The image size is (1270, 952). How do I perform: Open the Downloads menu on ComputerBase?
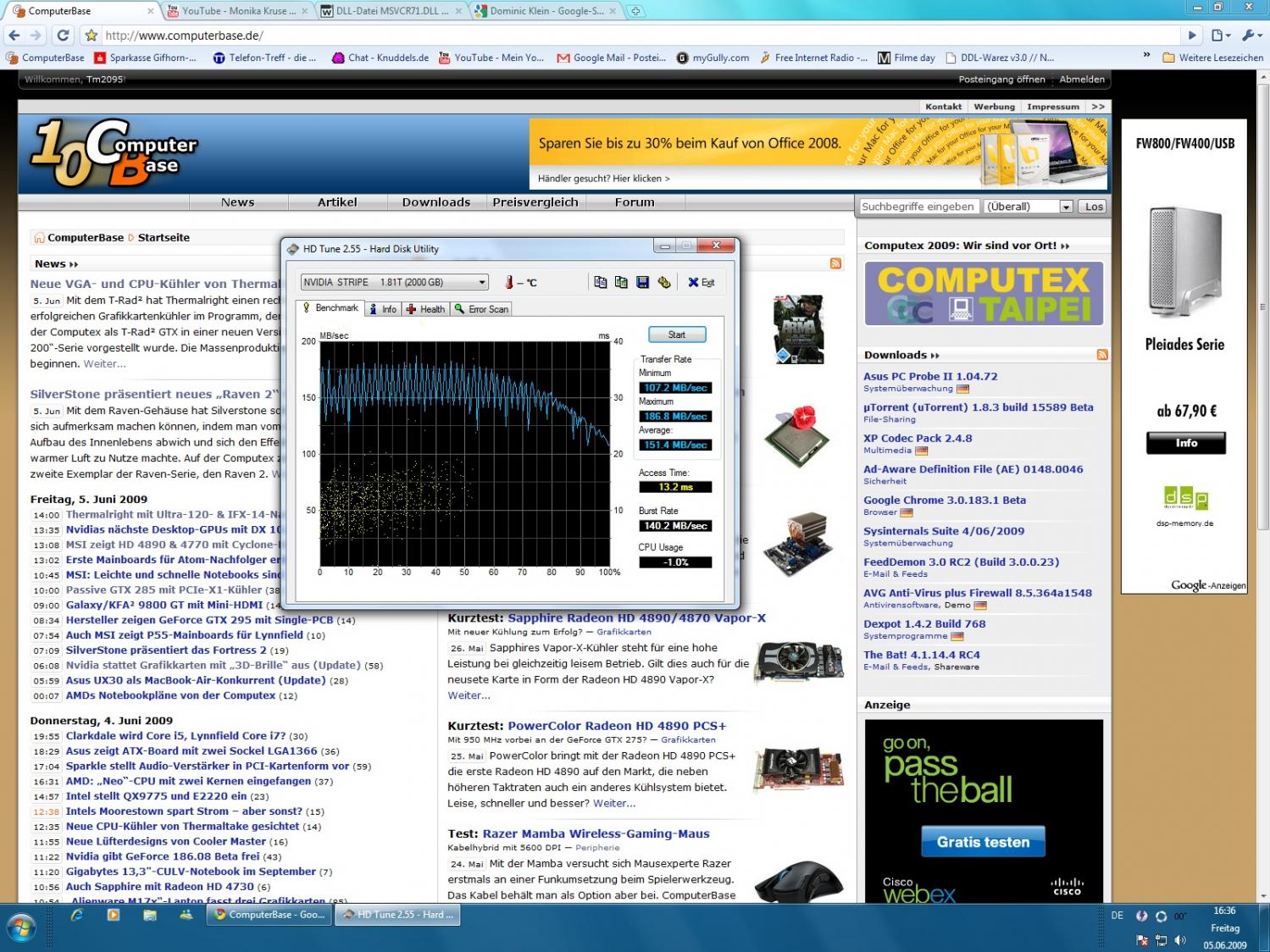point(436,202)
